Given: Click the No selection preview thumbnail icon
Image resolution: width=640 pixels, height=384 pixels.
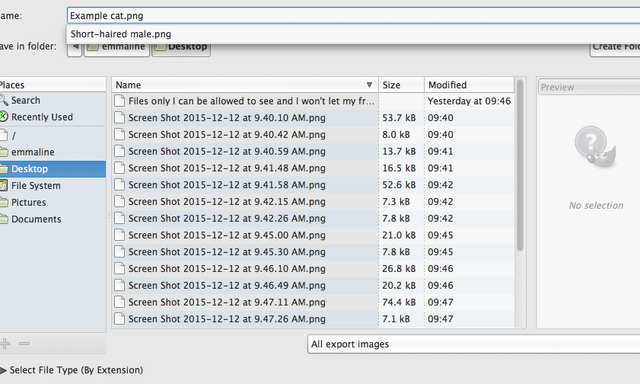Looking at the screenshot, I should [596, 147].
